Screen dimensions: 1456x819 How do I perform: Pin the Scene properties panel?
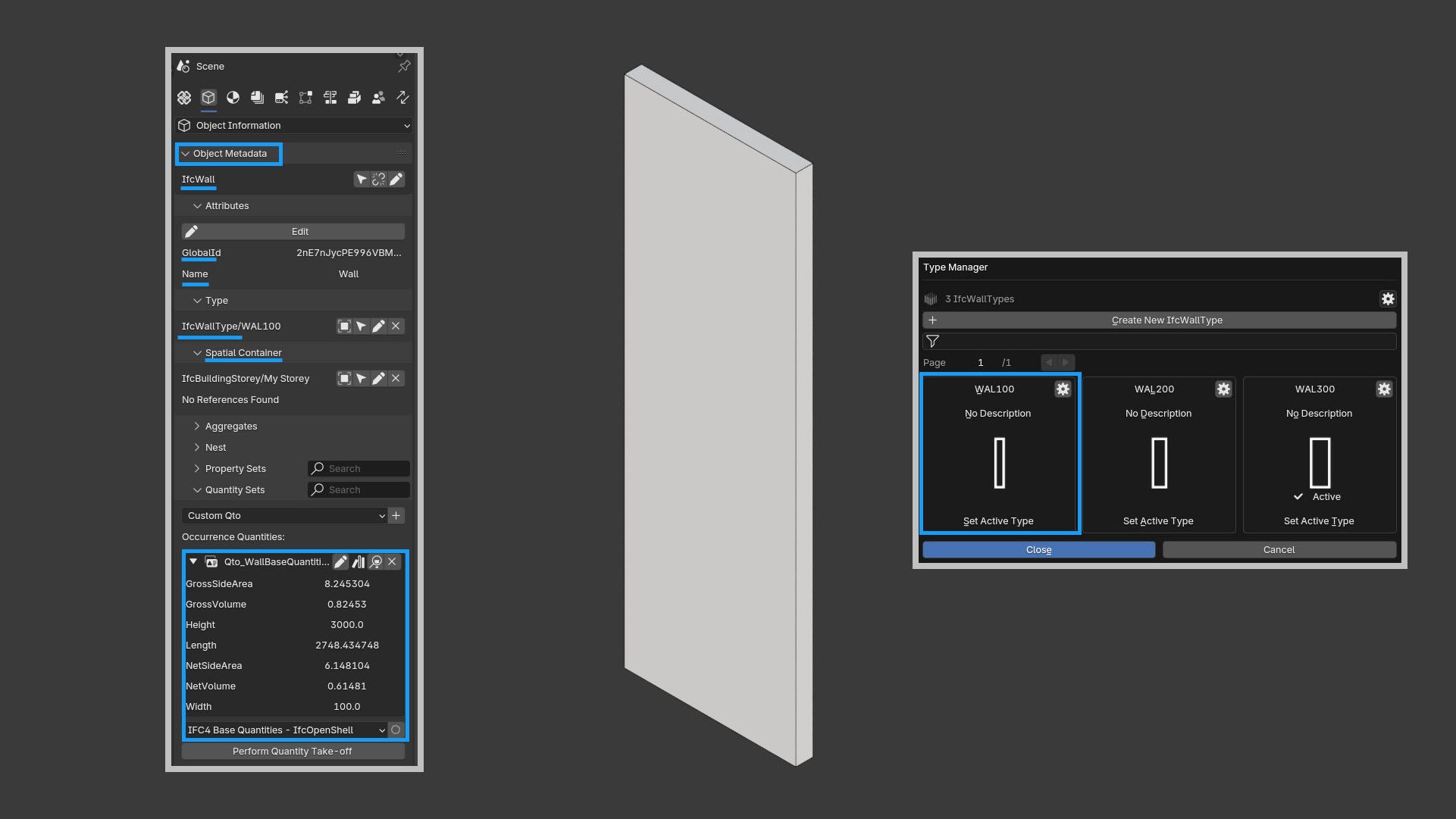(404, 67)
